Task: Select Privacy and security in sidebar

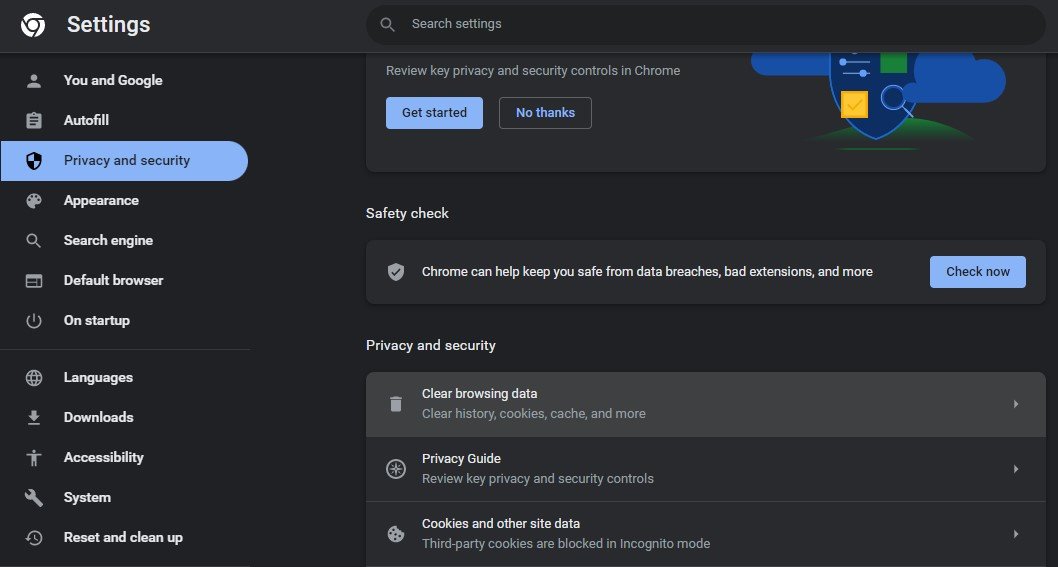Action: 124,161
